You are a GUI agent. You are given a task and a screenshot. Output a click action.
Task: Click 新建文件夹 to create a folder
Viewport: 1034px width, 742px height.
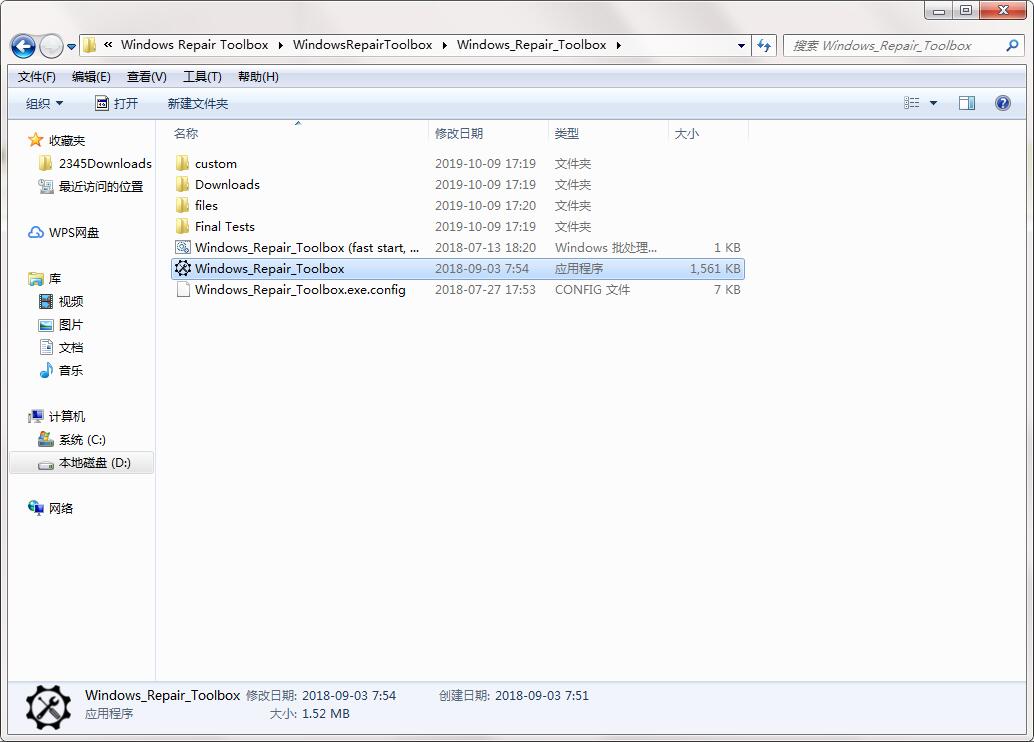pyautogui.click(x=198, y=104)
